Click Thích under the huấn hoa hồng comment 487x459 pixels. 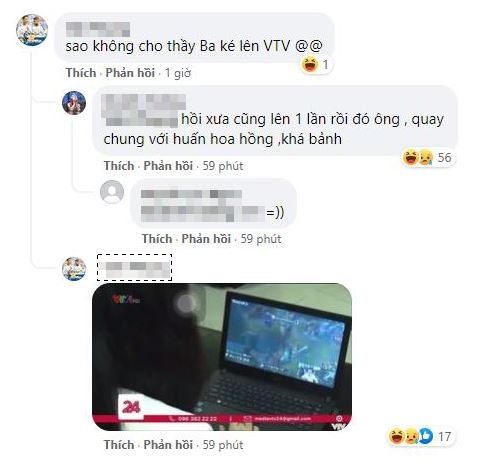tap(119, 166)
